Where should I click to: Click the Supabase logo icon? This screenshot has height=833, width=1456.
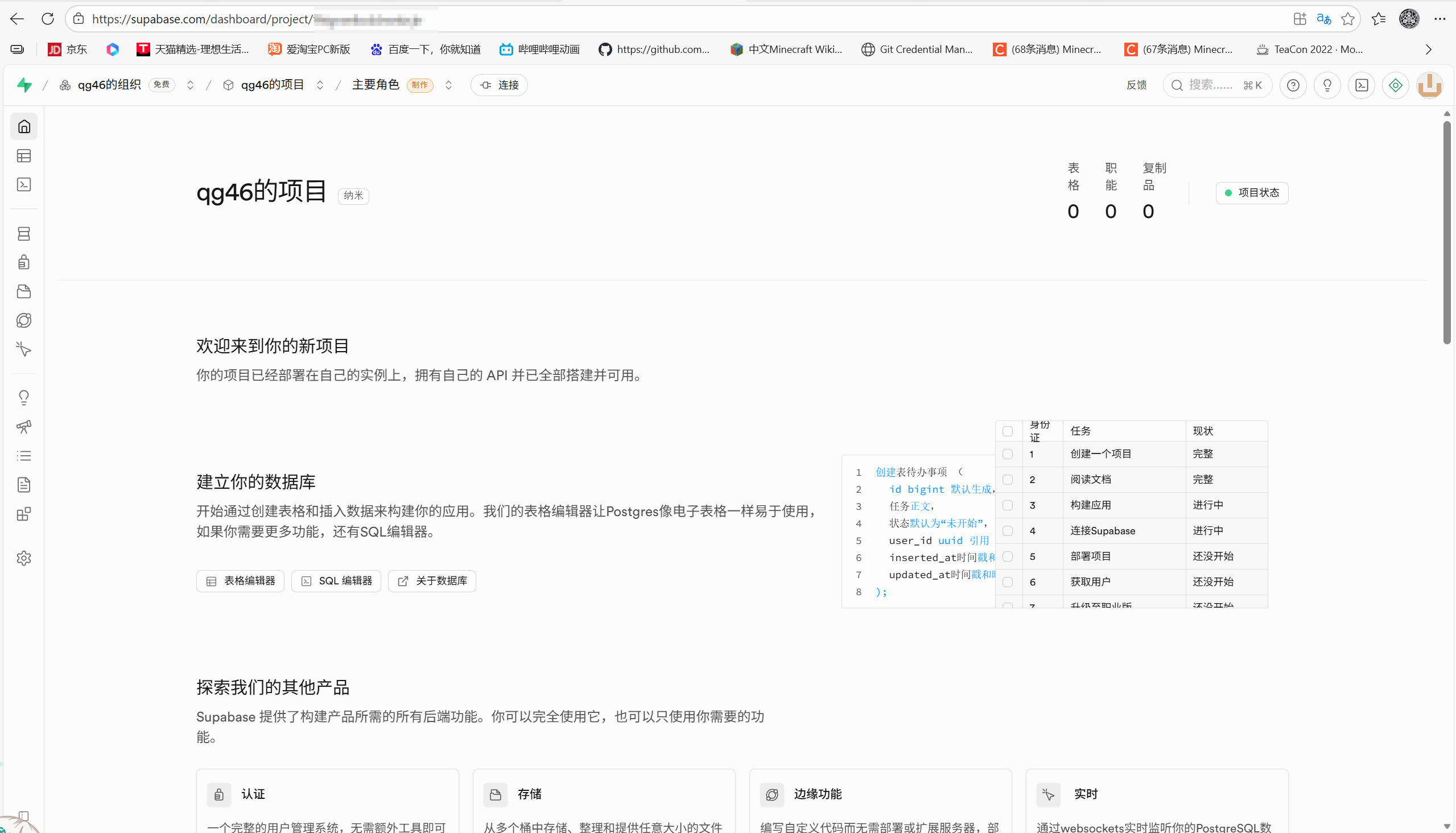(x=24, y=85)
